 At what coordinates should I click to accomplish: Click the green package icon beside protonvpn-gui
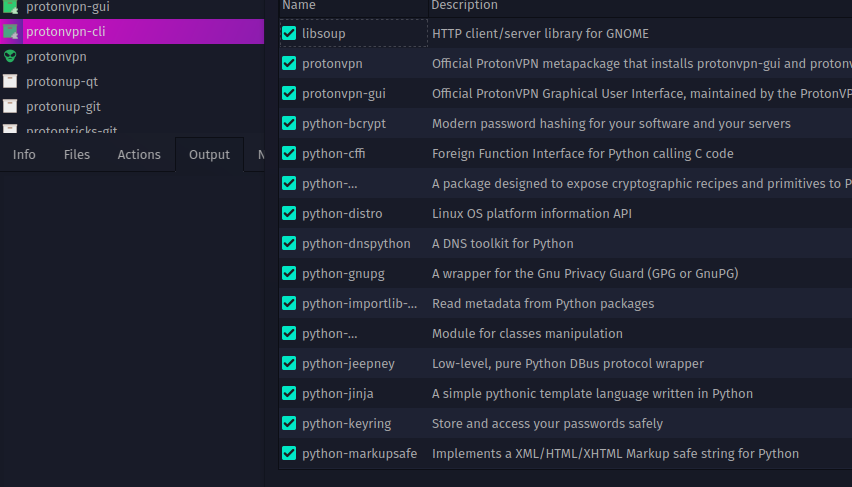coord(10,7)
